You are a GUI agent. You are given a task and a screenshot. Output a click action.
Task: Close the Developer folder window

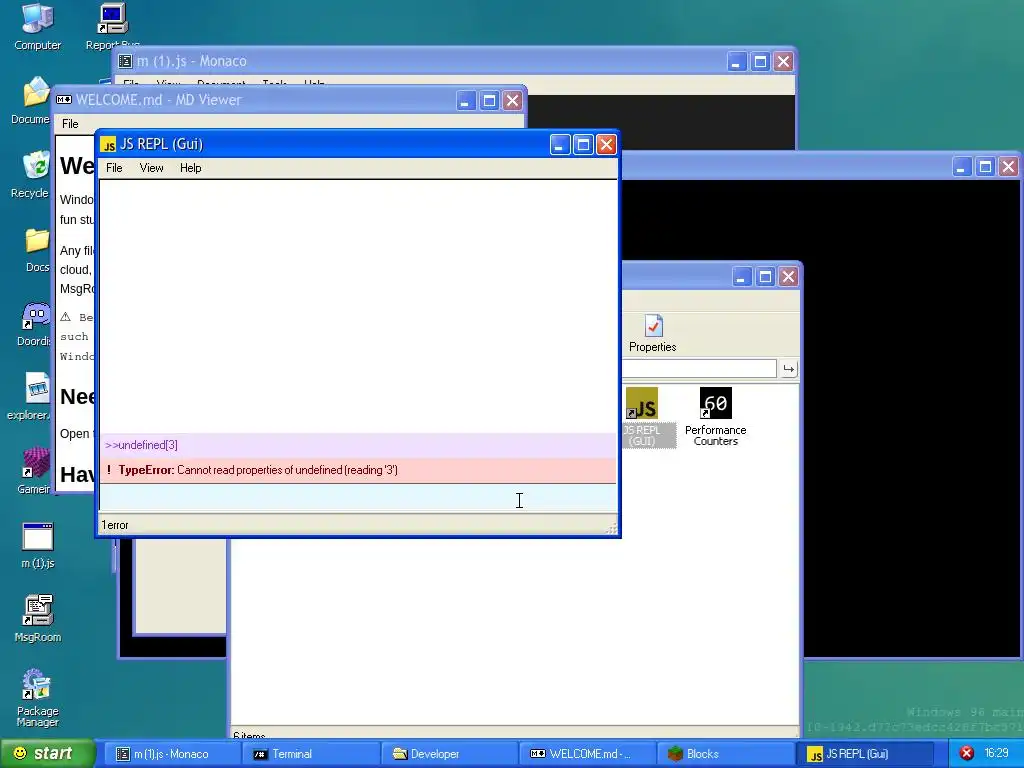(788, 277)
